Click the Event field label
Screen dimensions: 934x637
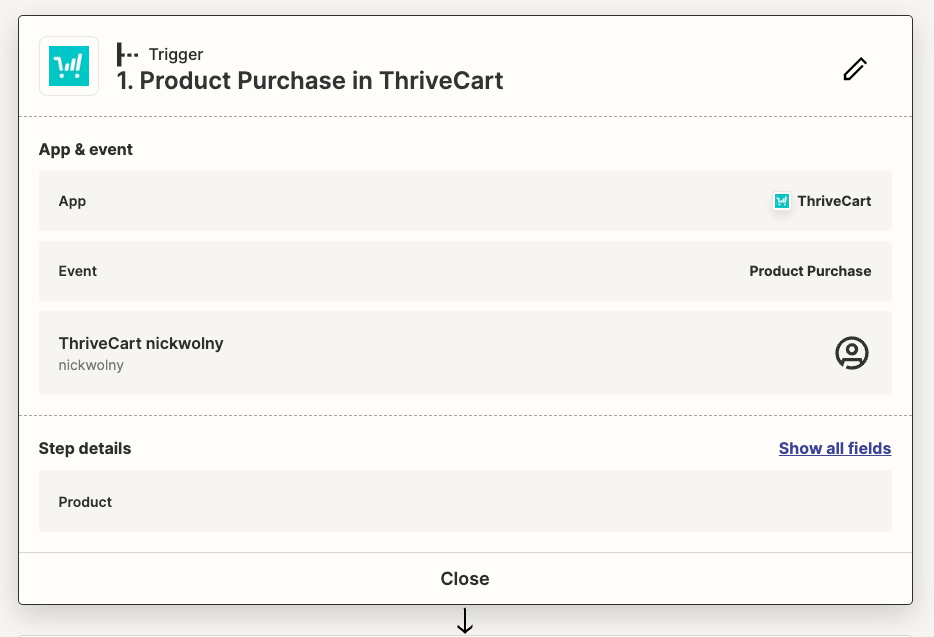click(x=78, y=271)
